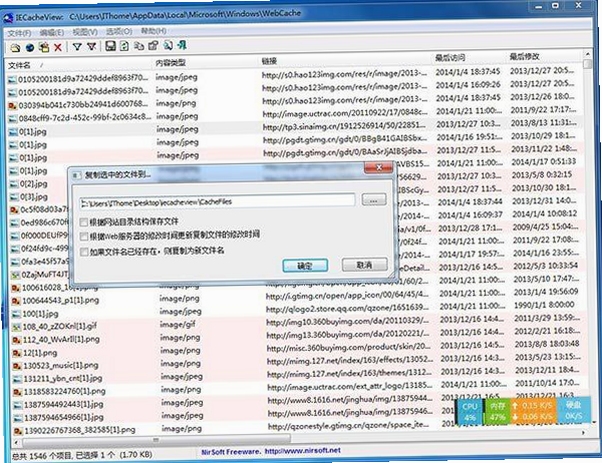Open the 帮助(H) menu
Viewport: 602px width, 463px height.
pos(154,31)
